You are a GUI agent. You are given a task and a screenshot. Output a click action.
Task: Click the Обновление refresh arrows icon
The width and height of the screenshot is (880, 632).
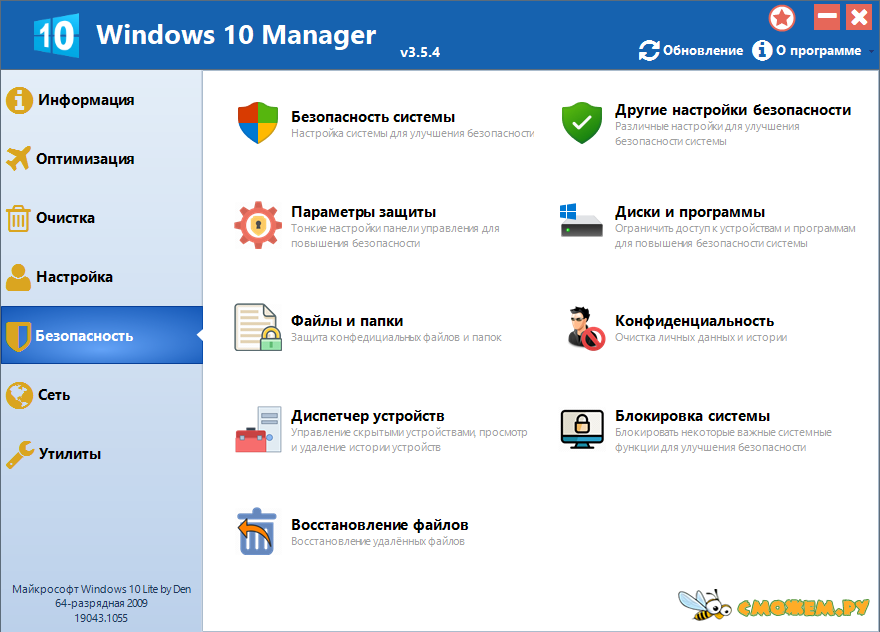pos(649,51)
